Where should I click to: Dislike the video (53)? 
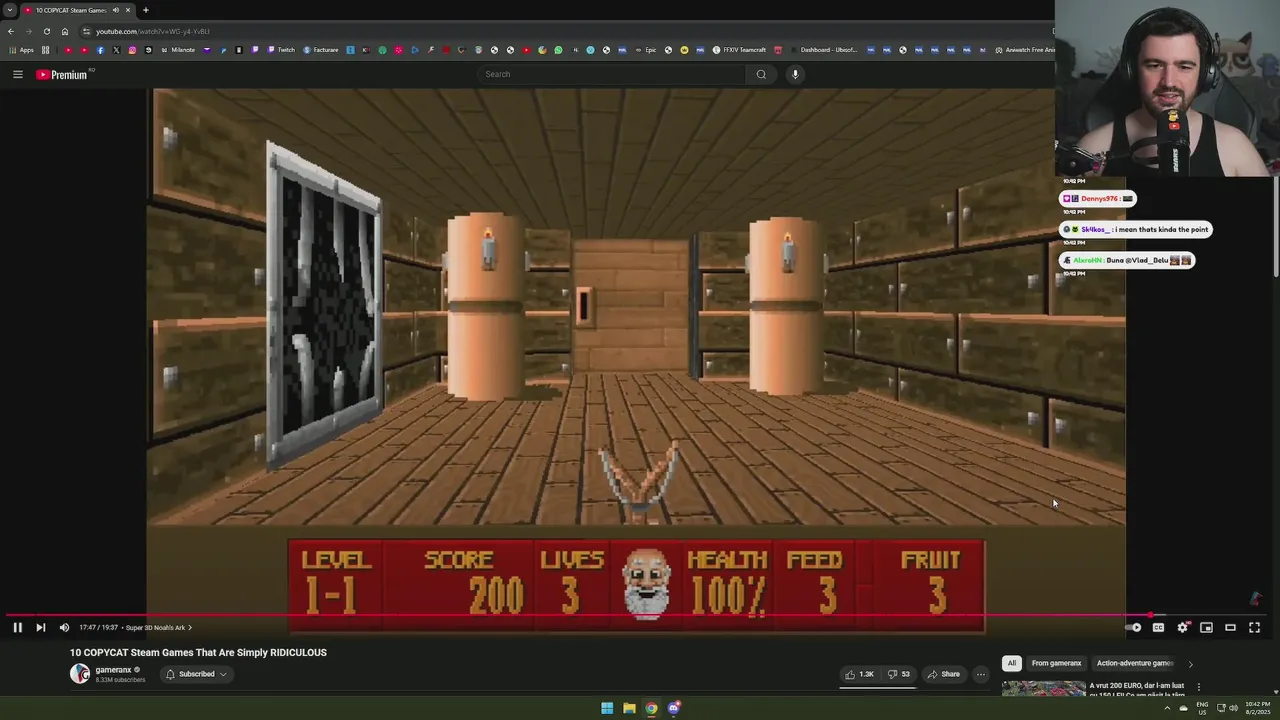pyautogui.click(x=899, y=674)
